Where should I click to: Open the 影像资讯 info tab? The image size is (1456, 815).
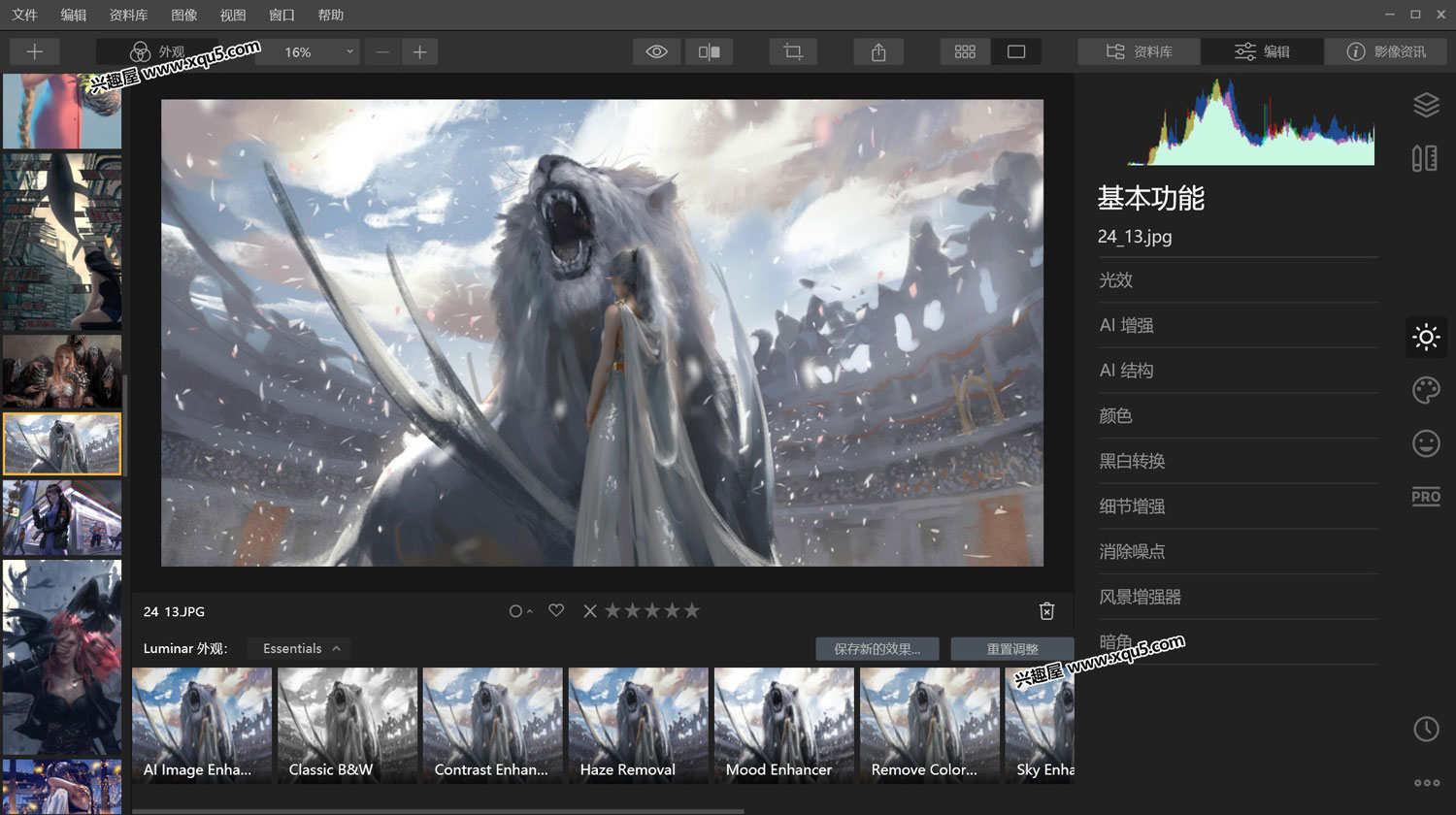1385,51
